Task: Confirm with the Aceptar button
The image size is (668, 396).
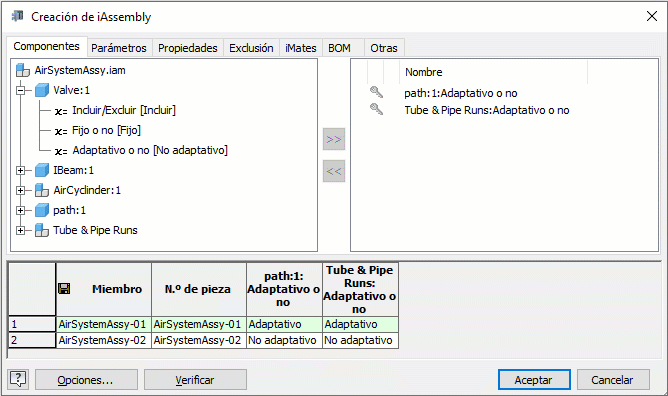Action: coord(534,379)
